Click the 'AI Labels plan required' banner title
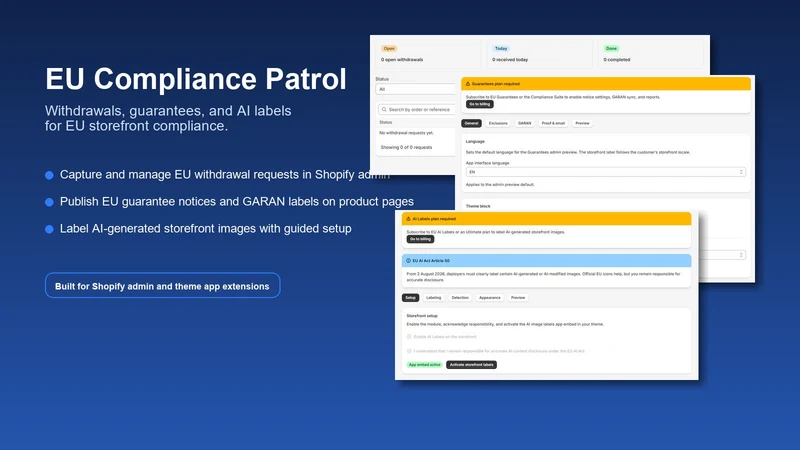 pyautogui.click(x=434, y=219)
